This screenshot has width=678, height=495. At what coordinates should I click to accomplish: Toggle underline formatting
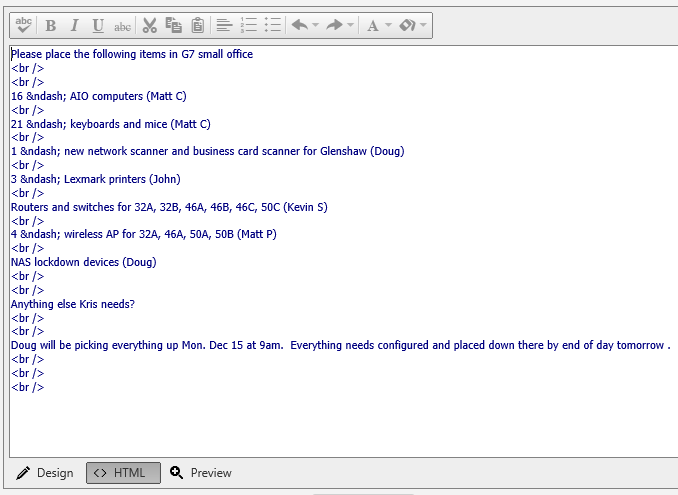[98, 26]
